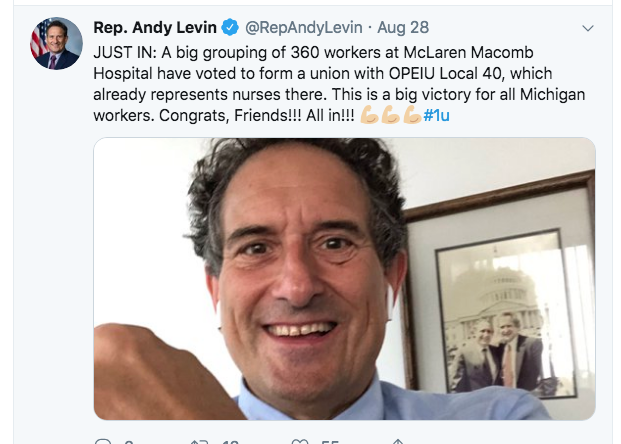This screenshot has width=621, height=444.
Task: Retweet using the retweet arrows icon
Action: [199, 440]
